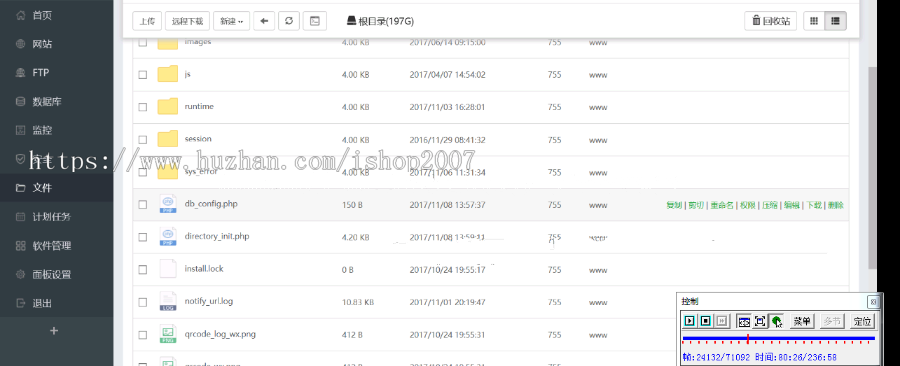Switch to list view icon
900x366 pixels.
[835, 21]
